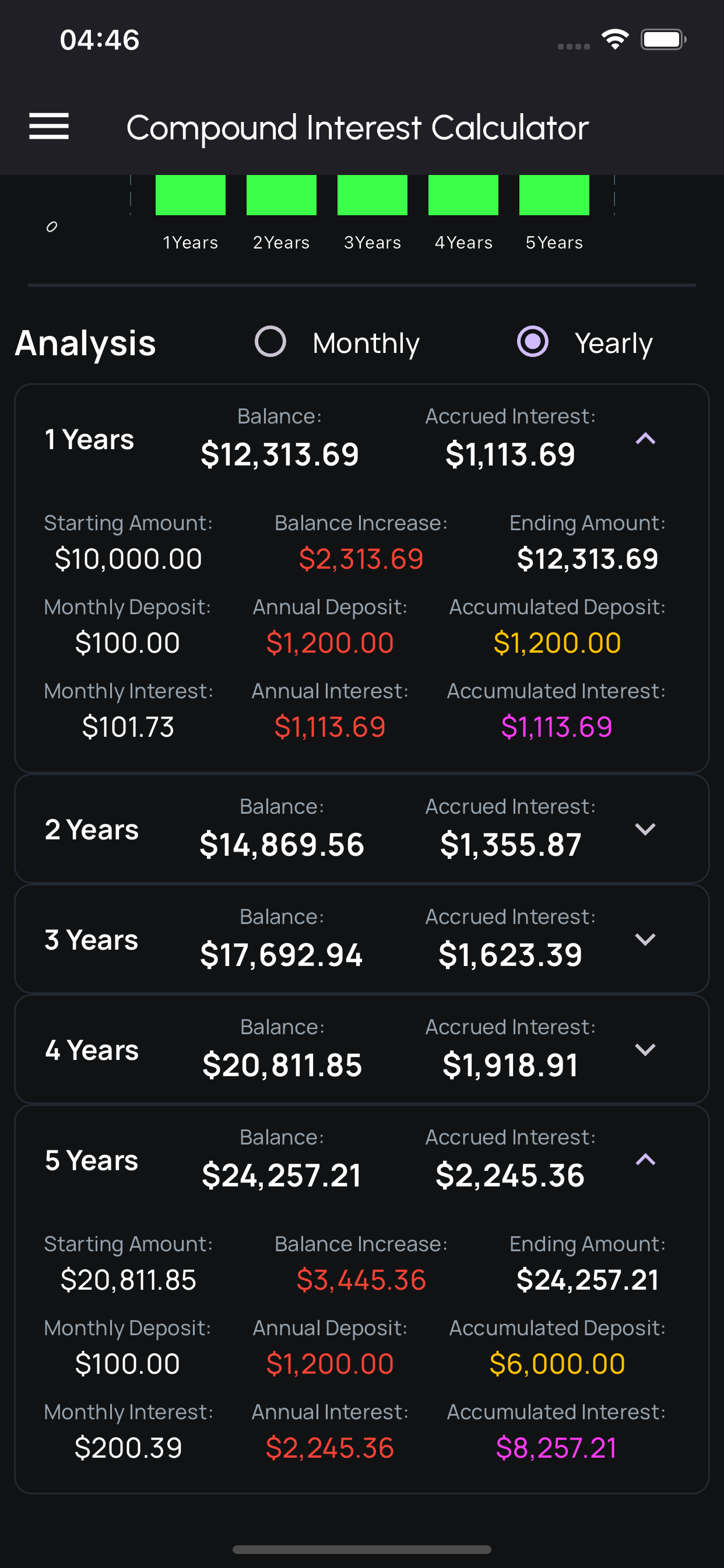Image resolution: width=724 pixels, height=1568 pixels.
Task: Tap the Compound Interest Calculator title
Action: pos(357,128)
